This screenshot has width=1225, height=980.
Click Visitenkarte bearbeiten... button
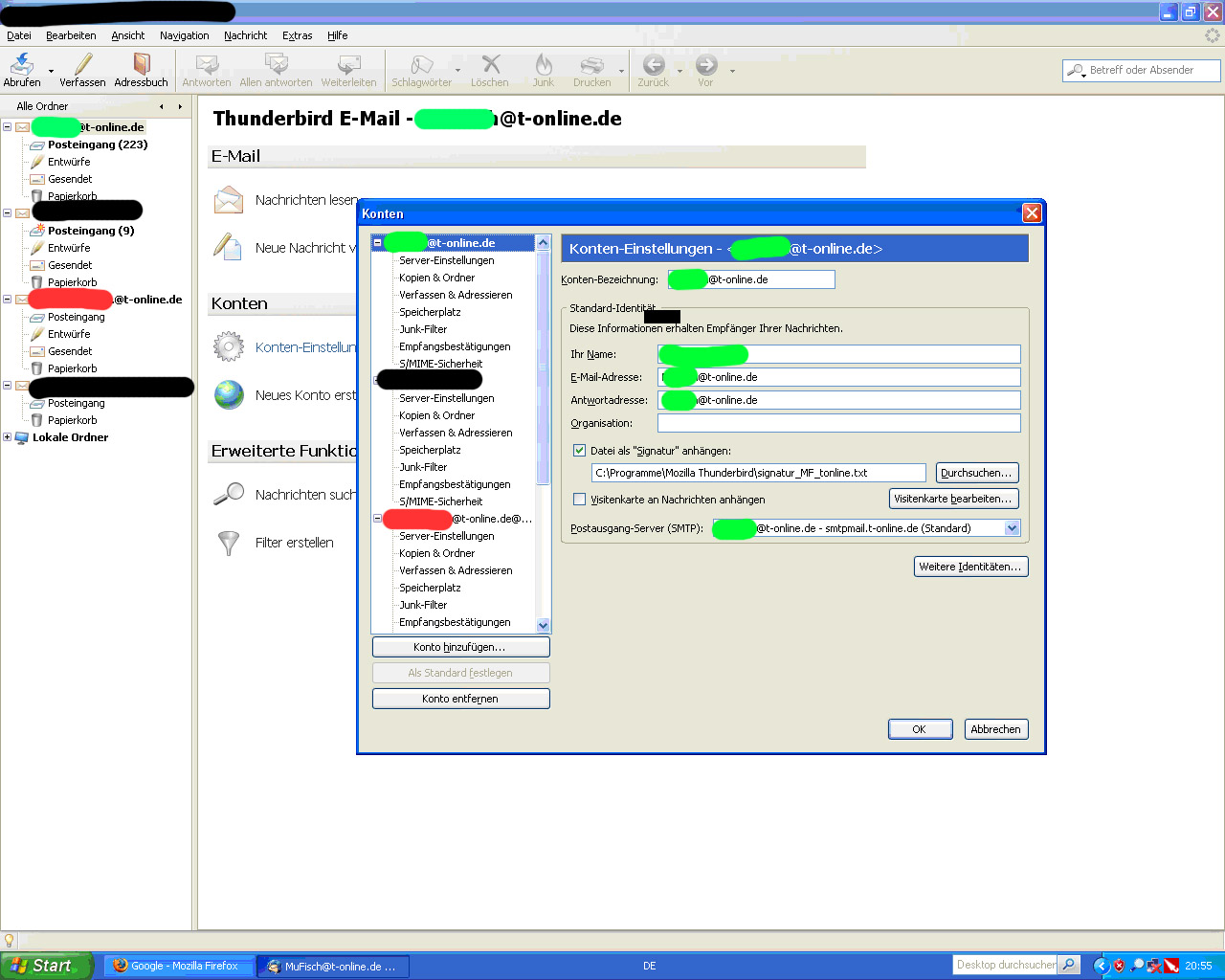coord(953,499)
